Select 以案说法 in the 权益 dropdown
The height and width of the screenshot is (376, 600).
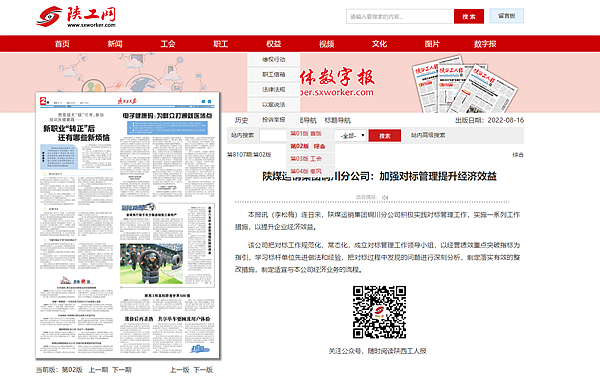[274, 104]
